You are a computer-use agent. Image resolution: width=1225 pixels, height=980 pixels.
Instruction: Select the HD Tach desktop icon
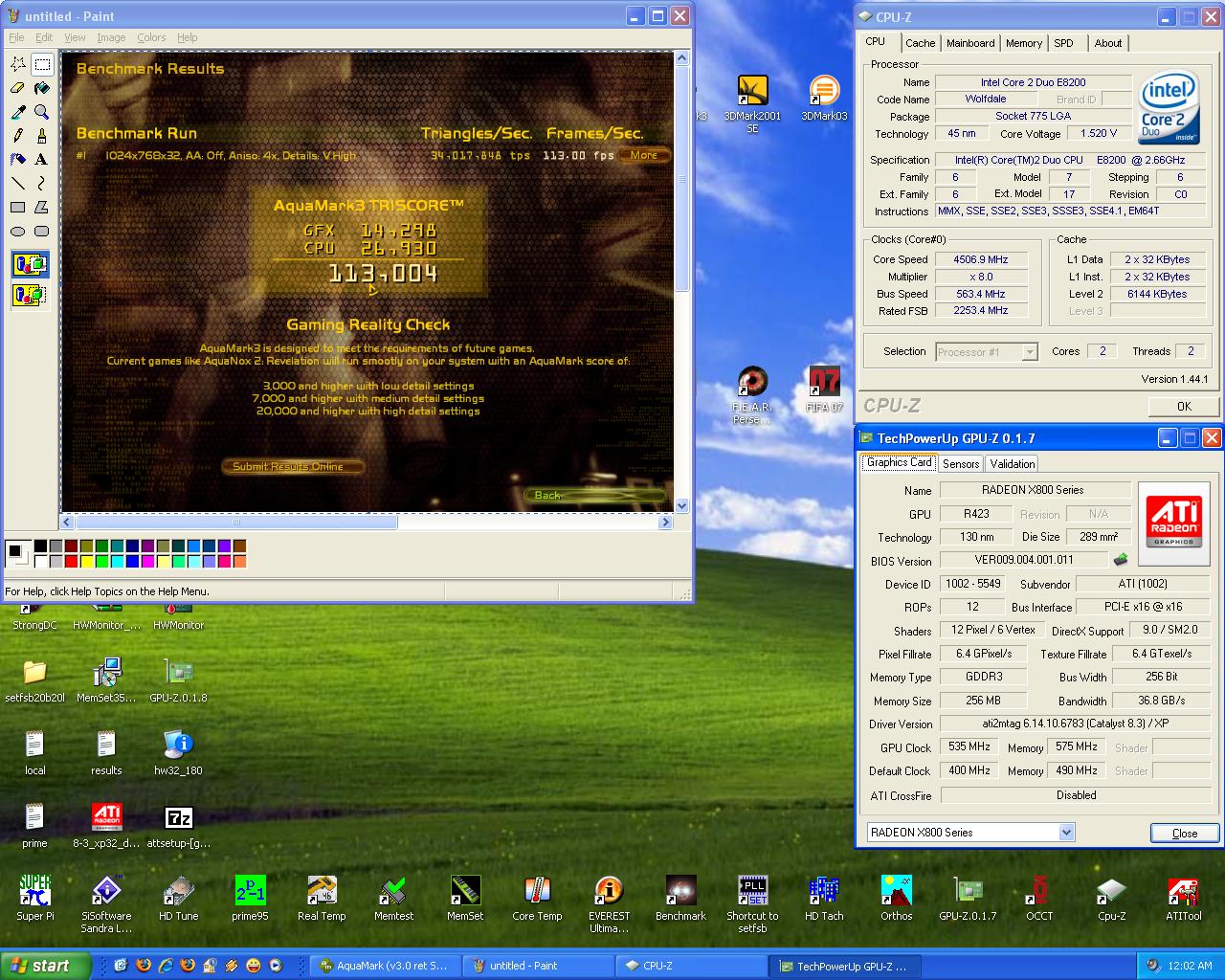point(824,899)
